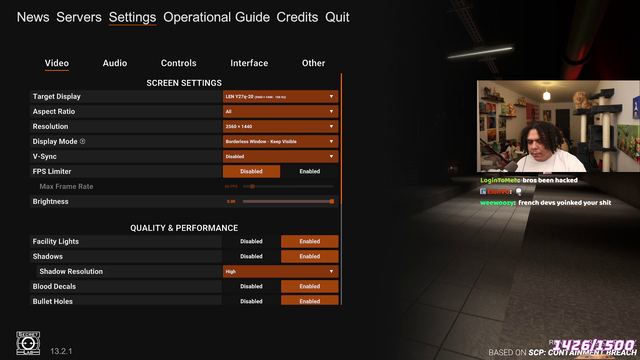Quit the game from top menu

click(x=337, y=17)
